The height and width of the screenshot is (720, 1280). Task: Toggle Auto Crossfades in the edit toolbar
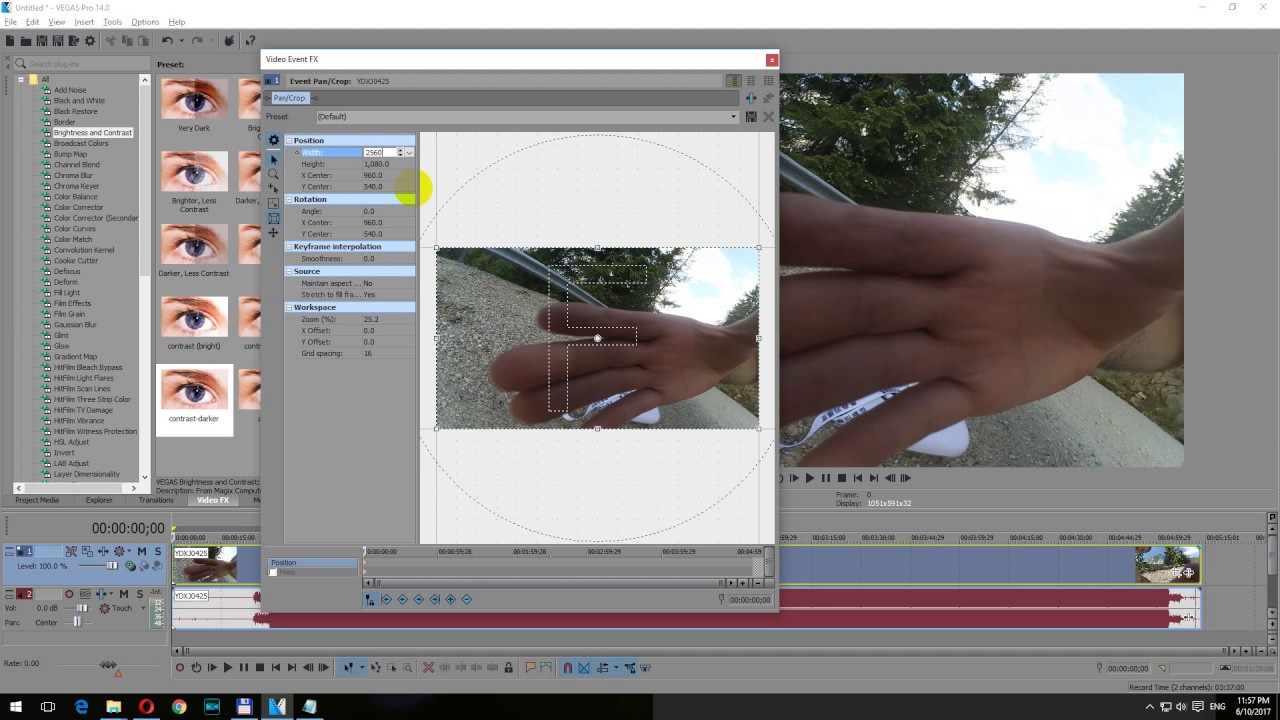(584, 668)
